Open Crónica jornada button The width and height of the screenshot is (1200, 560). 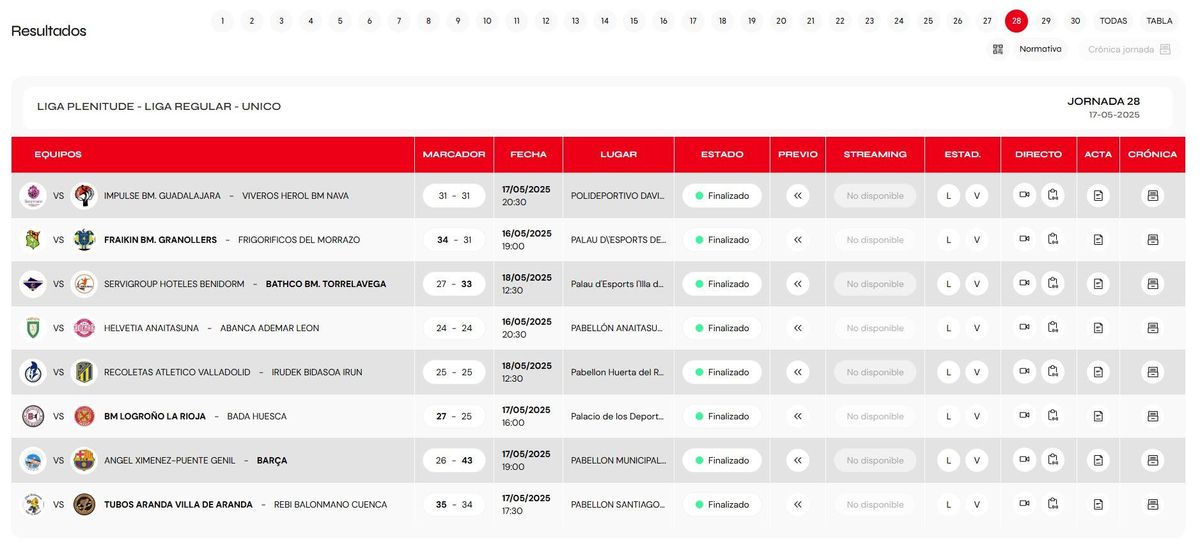tap(1129, 49)
